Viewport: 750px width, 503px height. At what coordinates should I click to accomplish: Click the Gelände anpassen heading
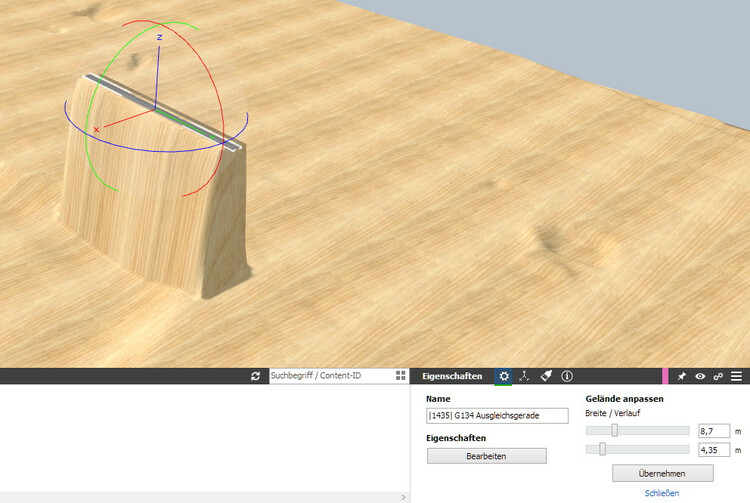tap(624, 399)
